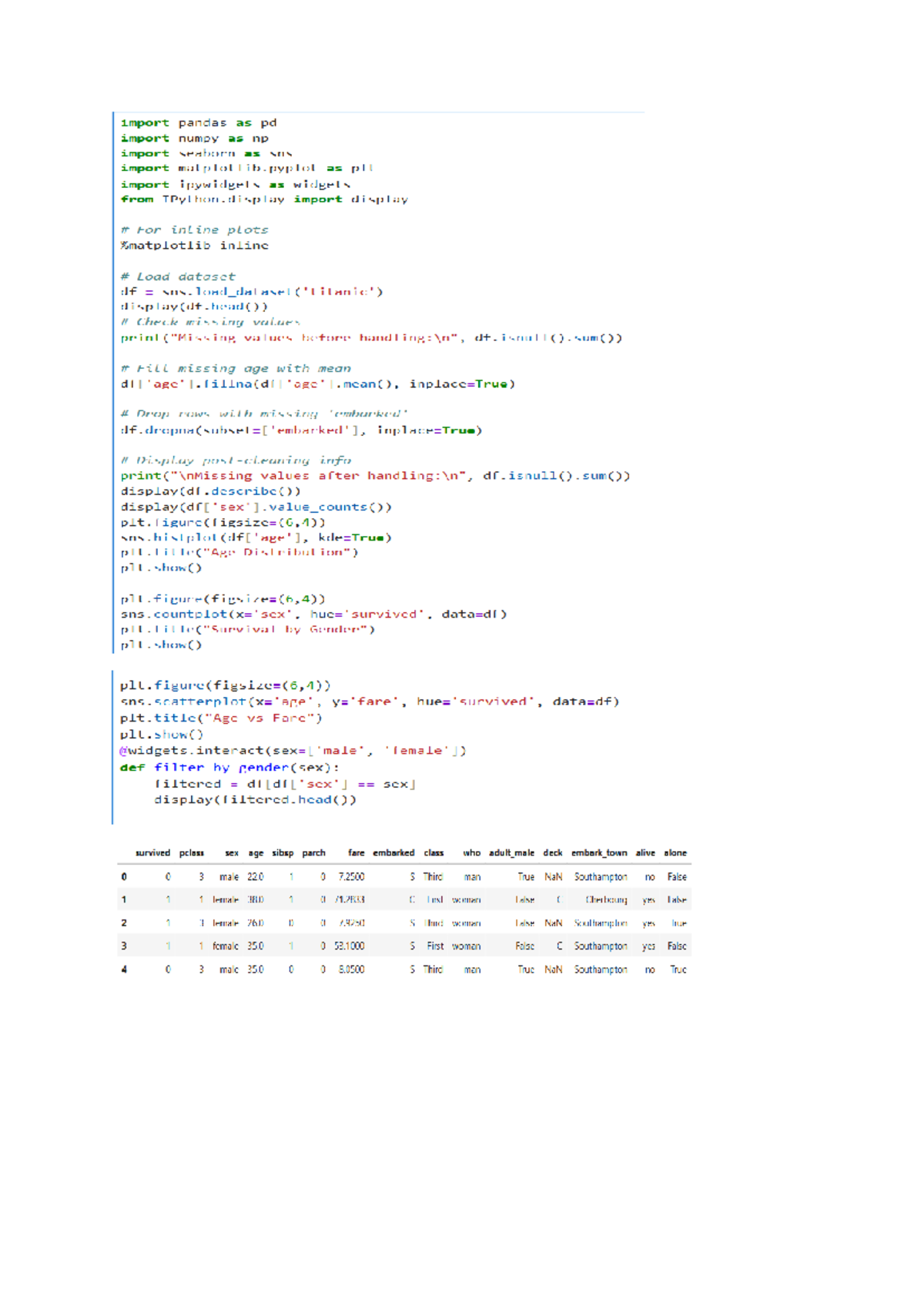Click the sns.countplot code line
Image resolution: width=924 pixels, height=1306 pixels.
point(313,614)
